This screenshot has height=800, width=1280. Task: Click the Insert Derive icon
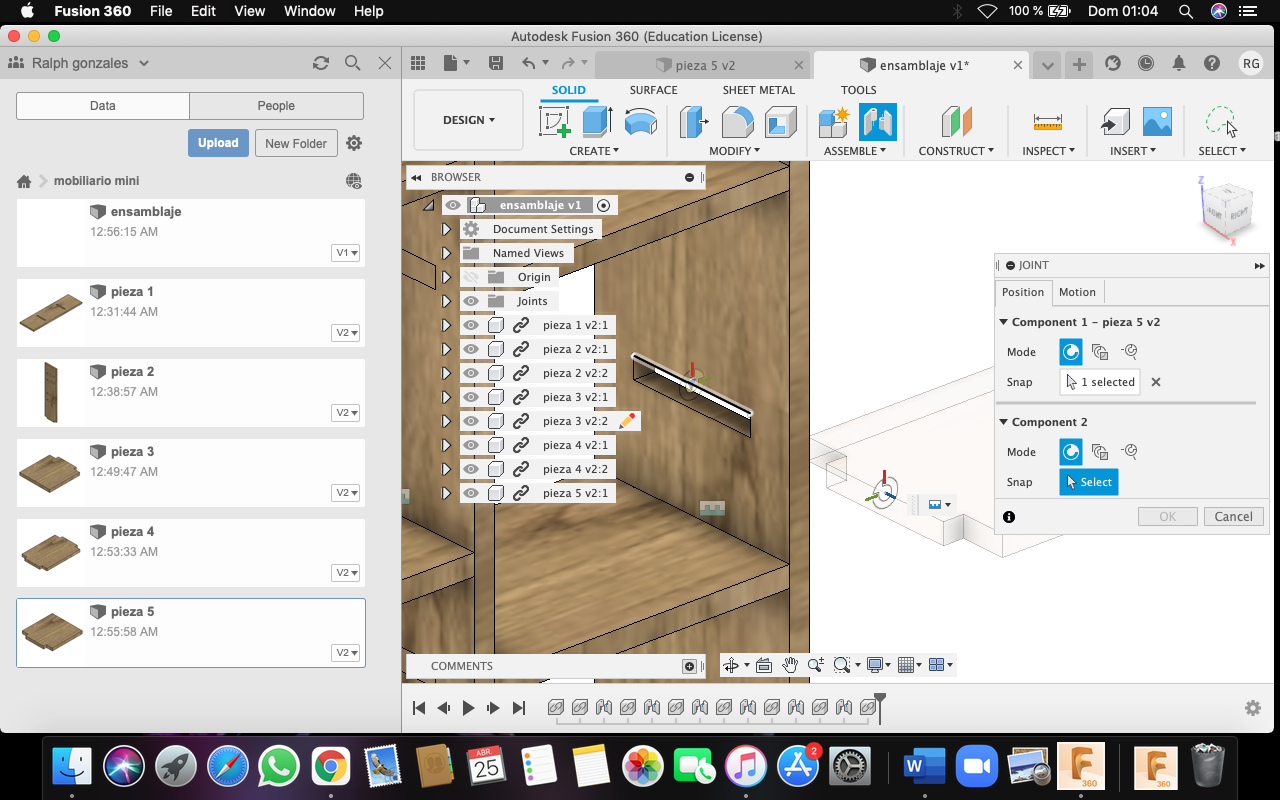click(x=1114, y=122)
